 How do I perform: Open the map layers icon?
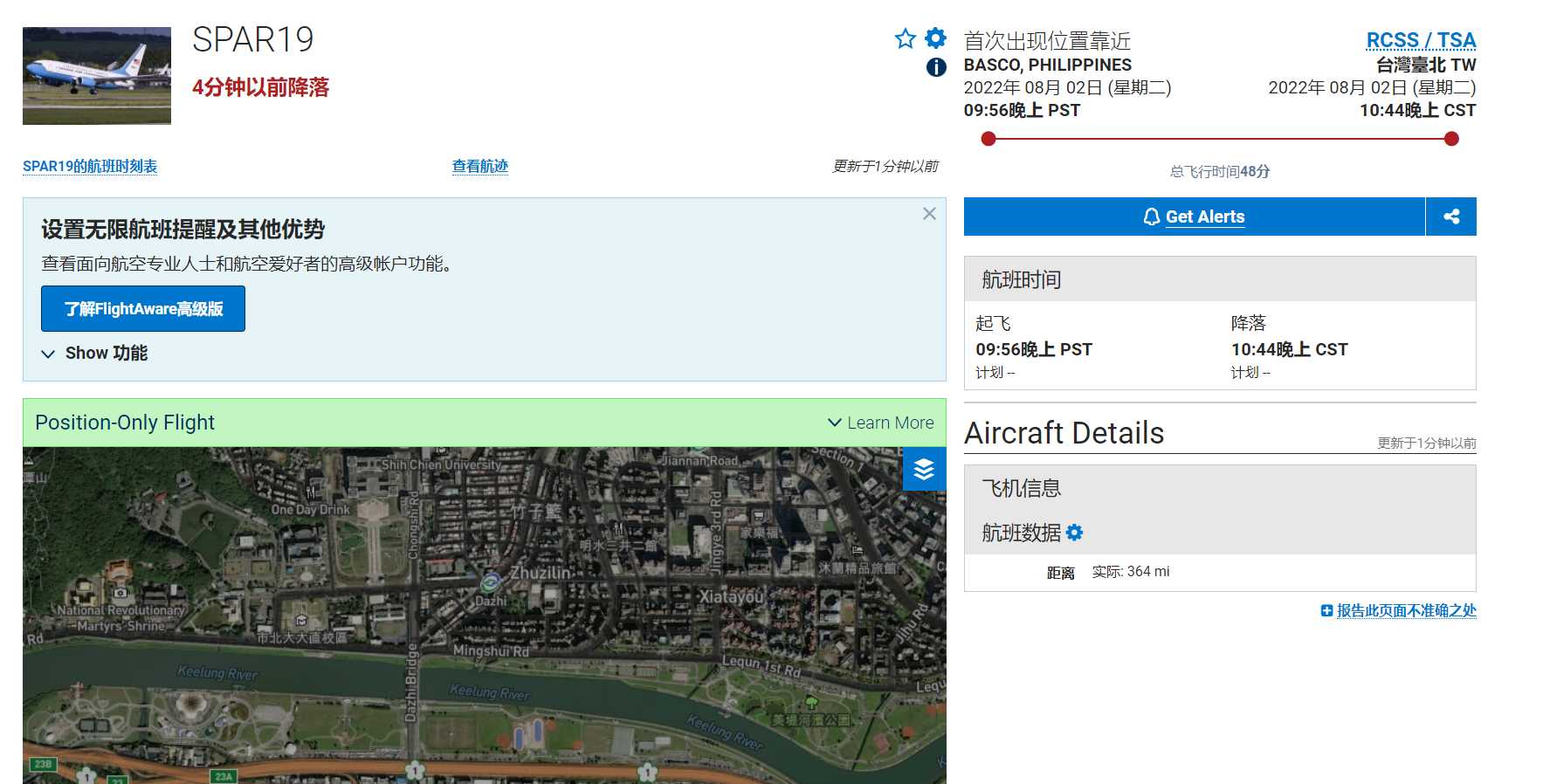tap(924, 470)
